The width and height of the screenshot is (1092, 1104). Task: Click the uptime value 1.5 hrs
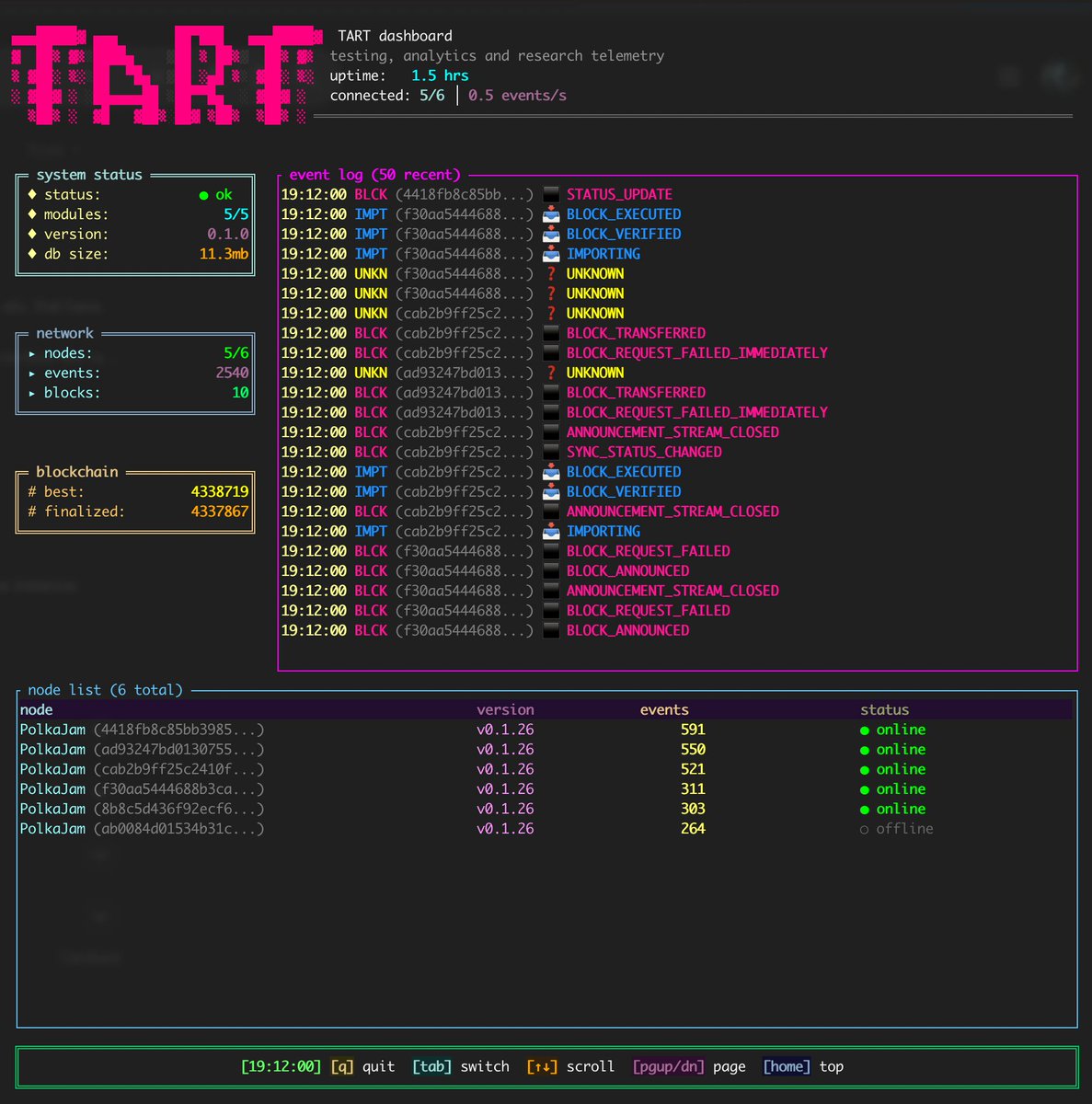tap(440, 76)
